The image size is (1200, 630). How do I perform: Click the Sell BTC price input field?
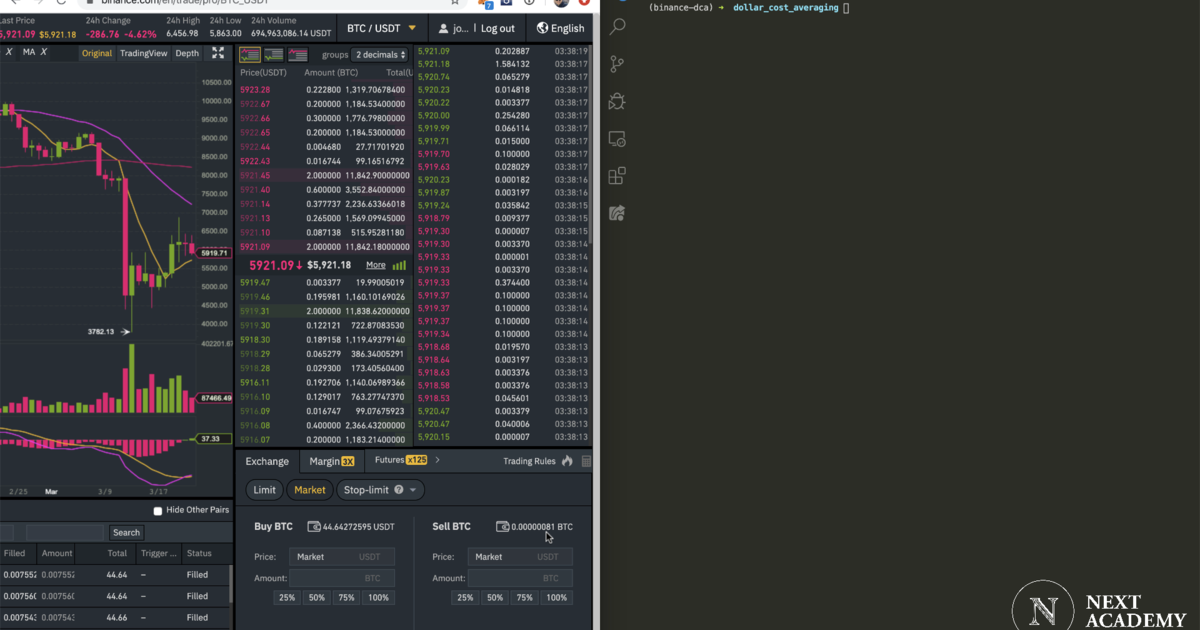click(x=520, y=556)
